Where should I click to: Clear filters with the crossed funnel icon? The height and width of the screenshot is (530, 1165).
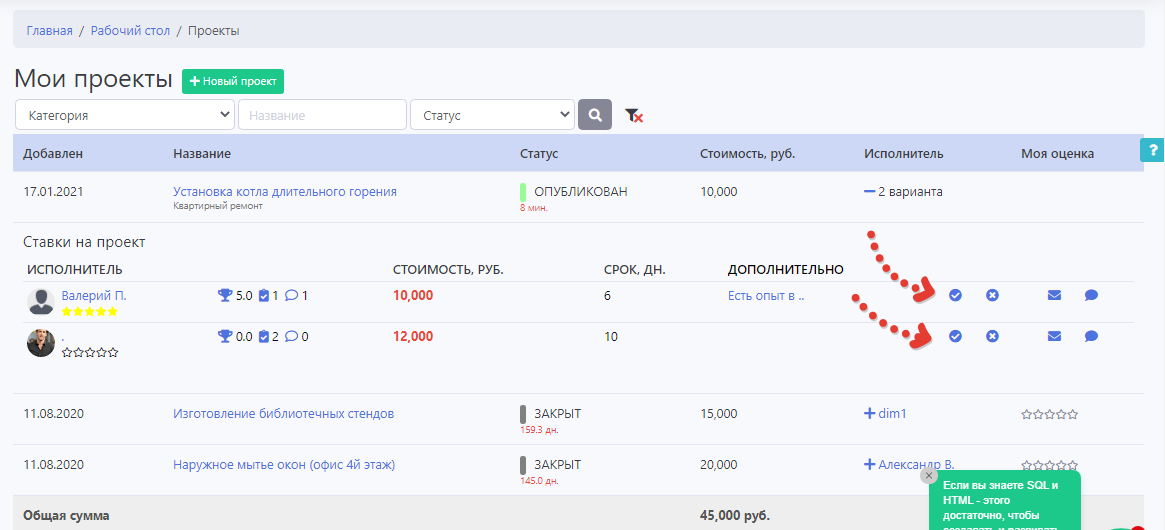634,116
